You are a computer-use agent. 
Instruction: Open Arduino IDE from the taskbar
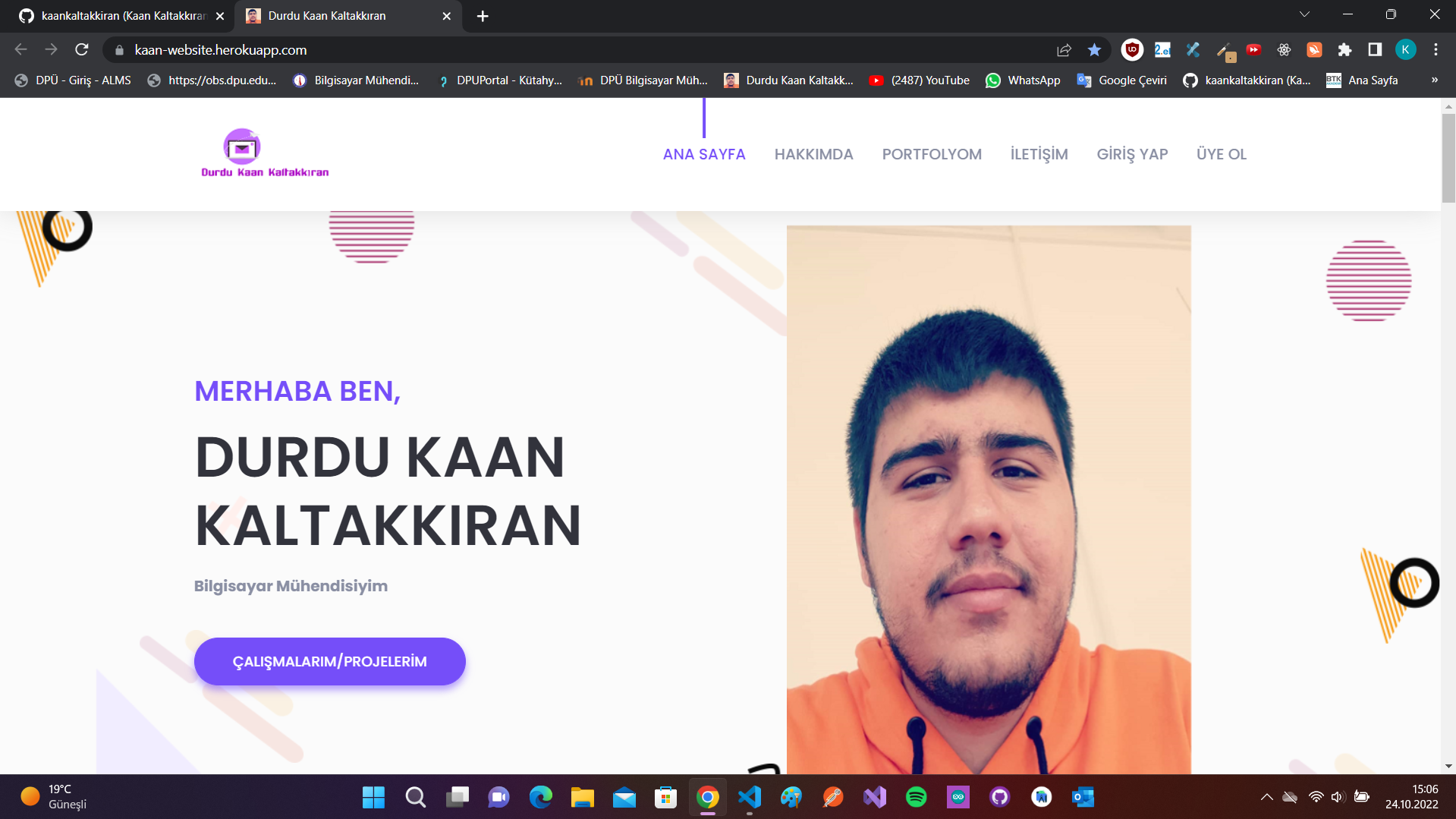958,797
